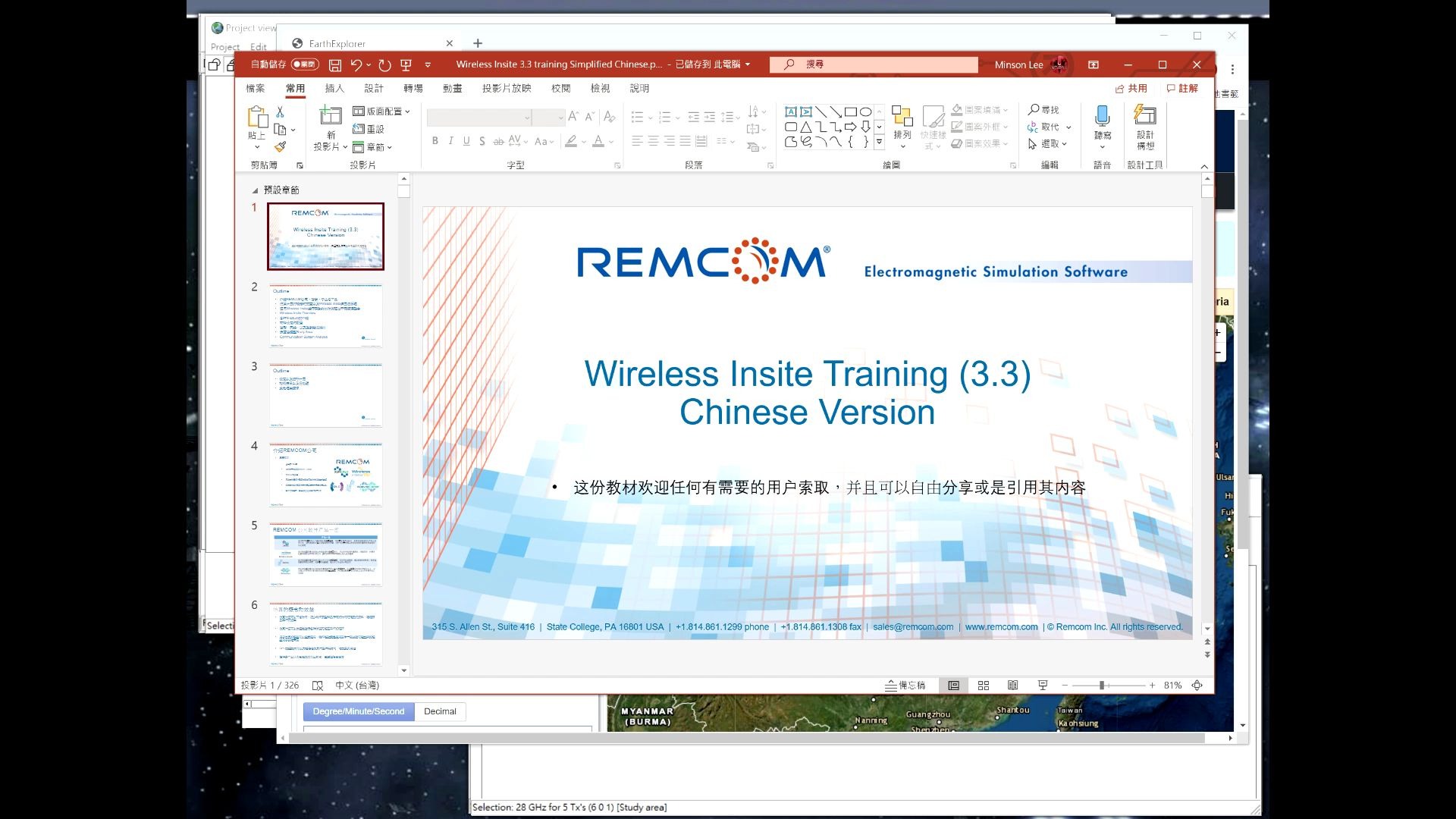Select slide 4 thumbnail in the pane
This screenshot has height=819, width=1456.
click(325, 474)
